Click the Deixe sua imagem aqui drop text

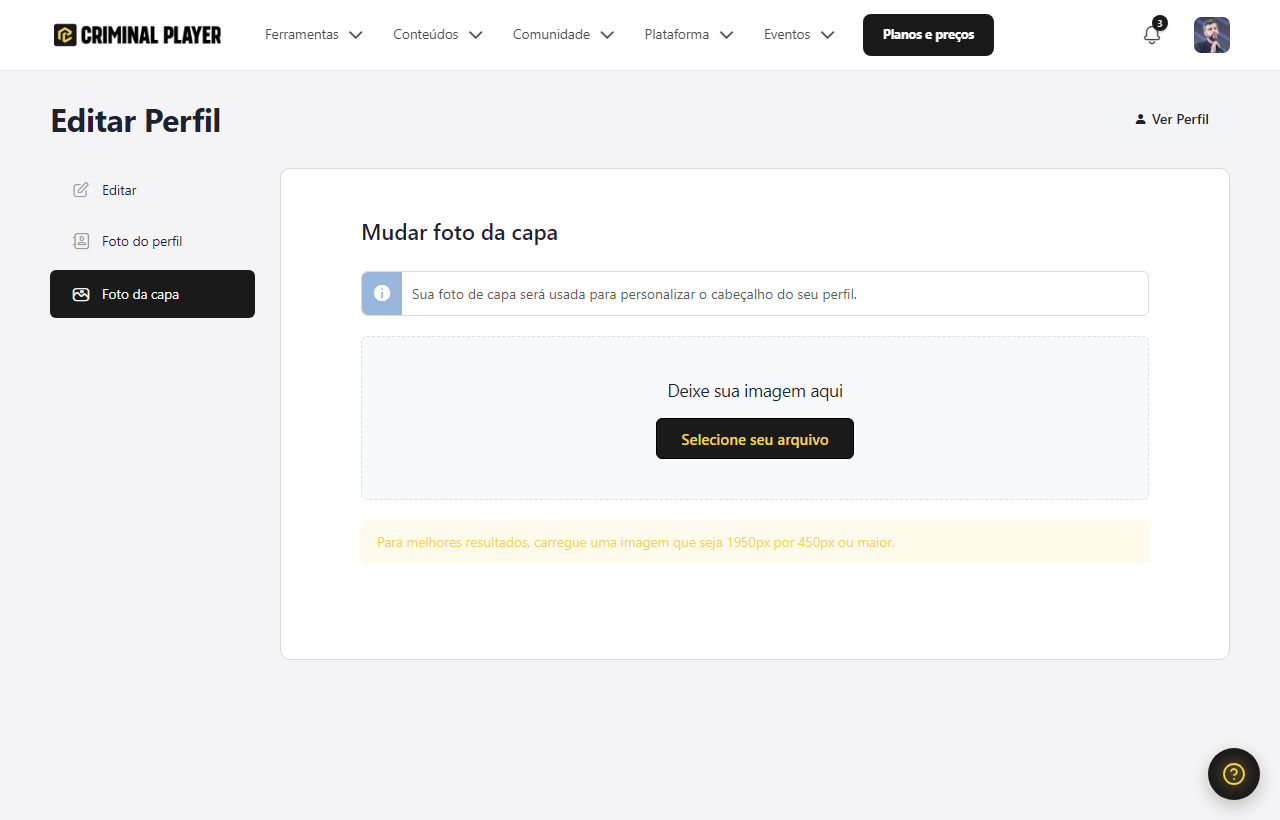coord(755,391)
